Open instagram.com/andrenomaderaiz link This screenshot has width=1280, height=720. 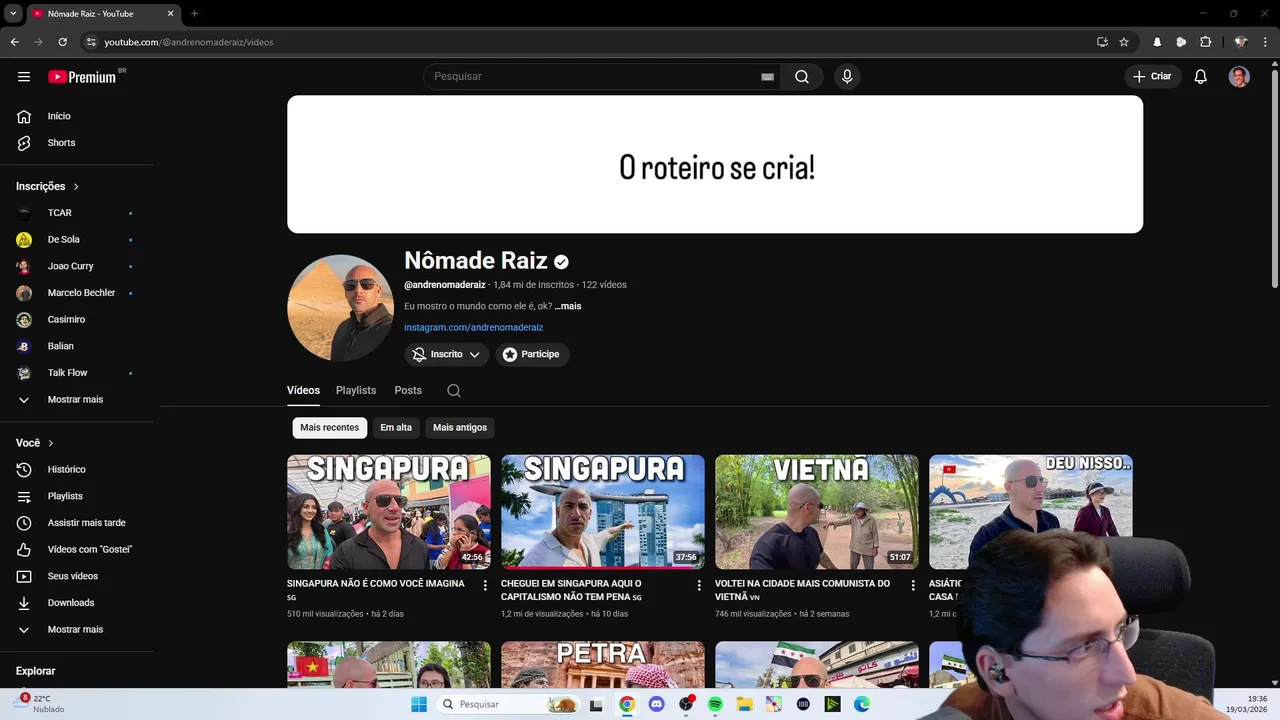point(474,328)
